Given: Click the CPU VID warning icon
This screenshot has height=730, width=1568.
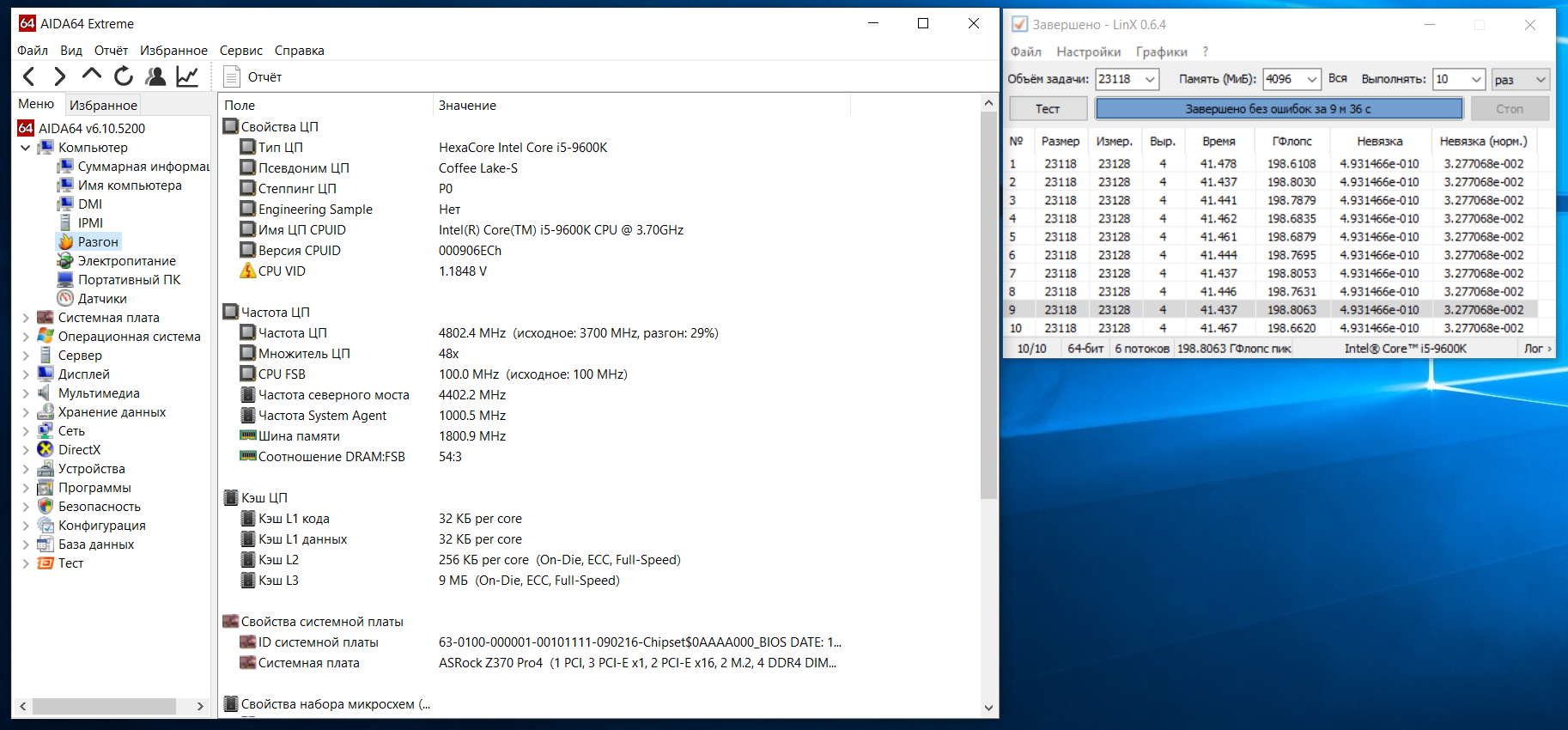Looking at the screenshot, I should (248, 271).
